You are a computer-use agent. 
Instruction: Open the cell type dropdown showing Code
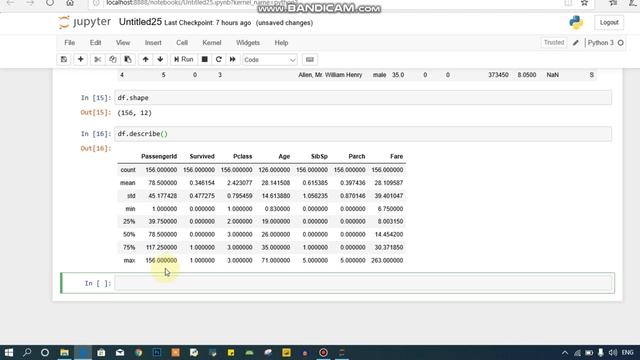pos(269,60)
